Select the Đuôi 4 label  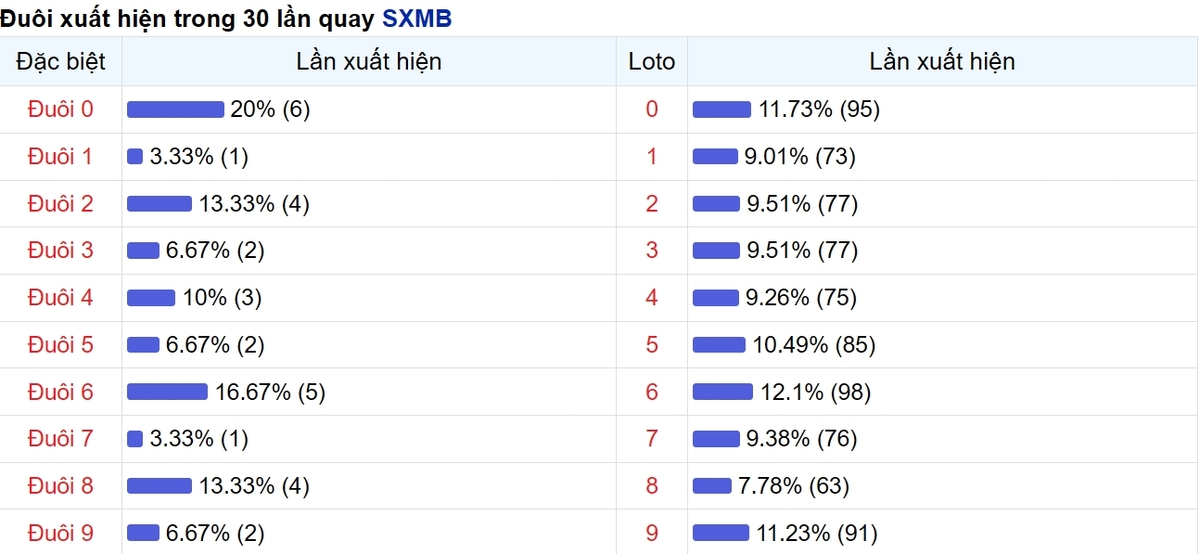pos(61,297)
